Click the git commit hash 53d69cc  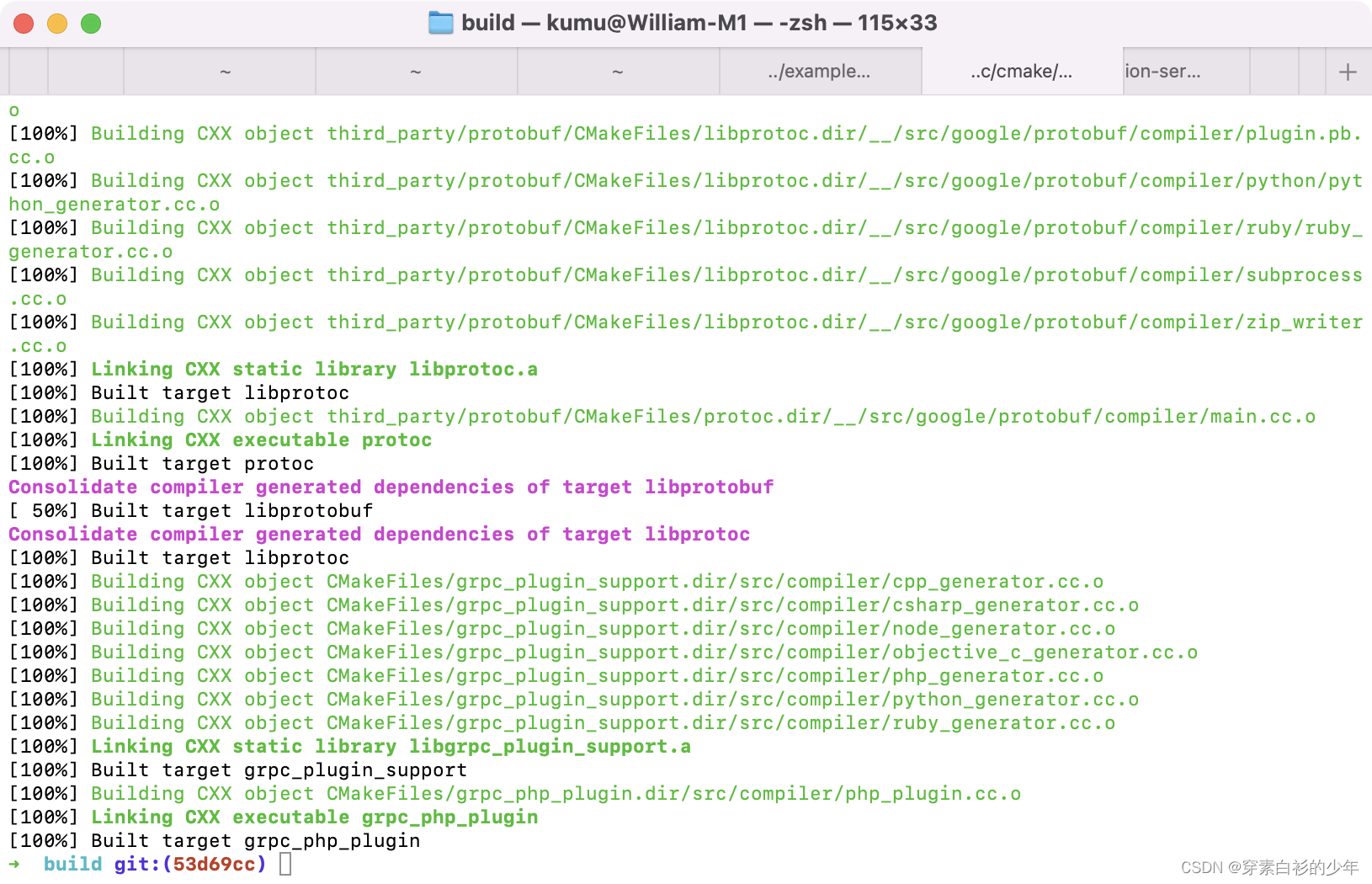(x=216, y=864)
